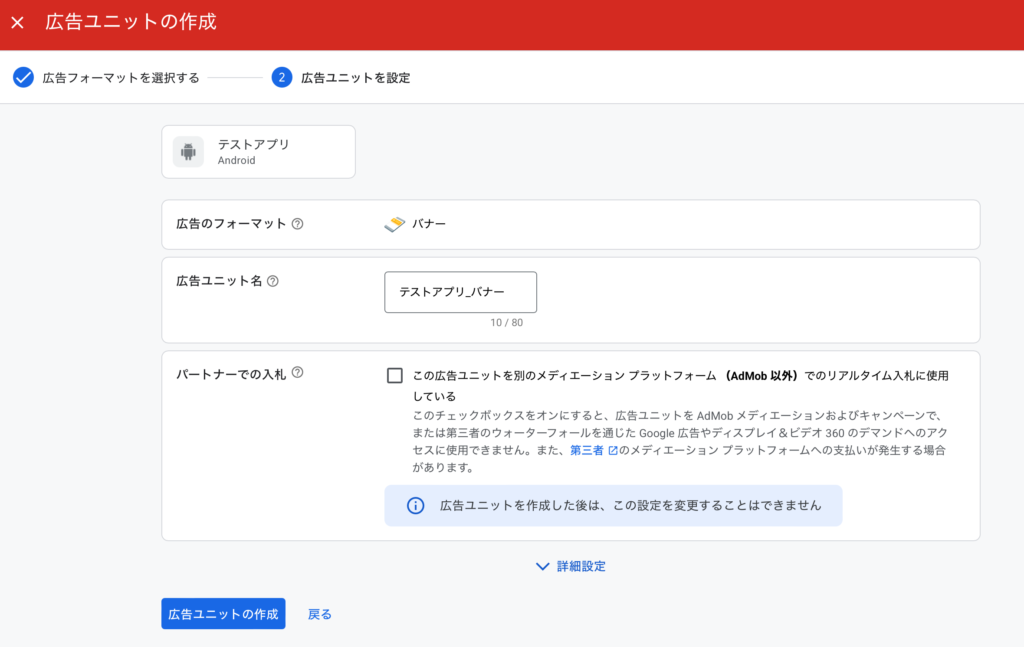The height and width of the screenshot is (647, 1024).
Task: Select the 広告ユニットを設定 step label
Action: click(x=355, y=78)
